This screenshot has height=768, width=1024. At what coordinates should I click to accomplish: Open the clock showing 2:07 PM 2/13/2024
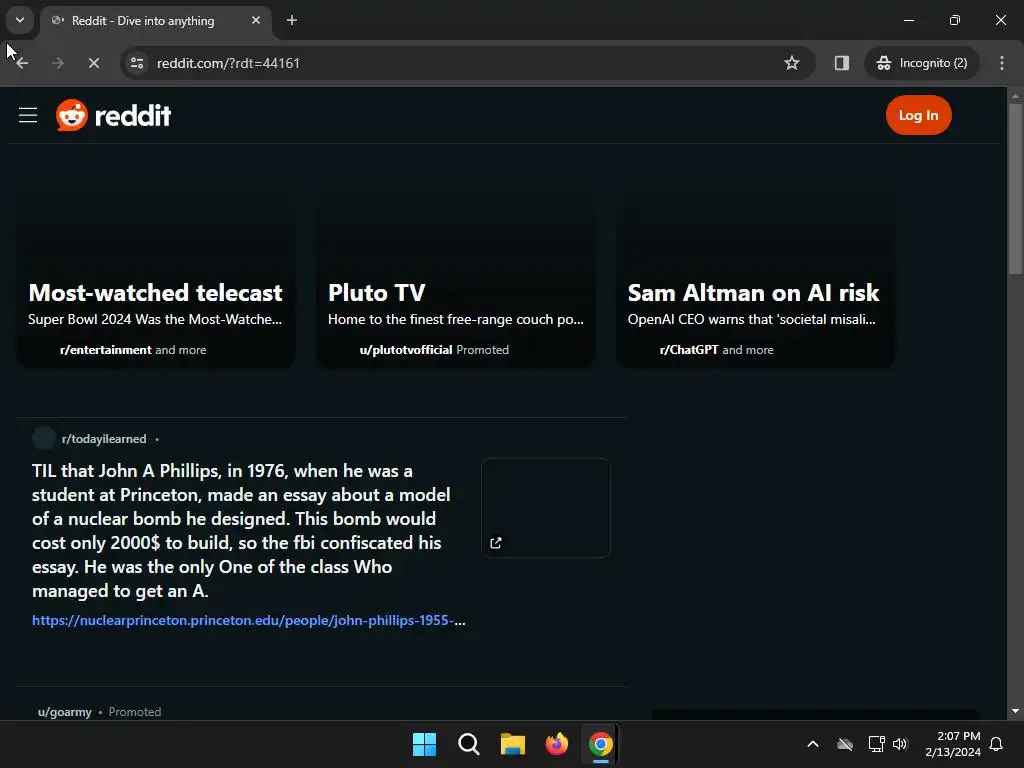pos(953,744)
